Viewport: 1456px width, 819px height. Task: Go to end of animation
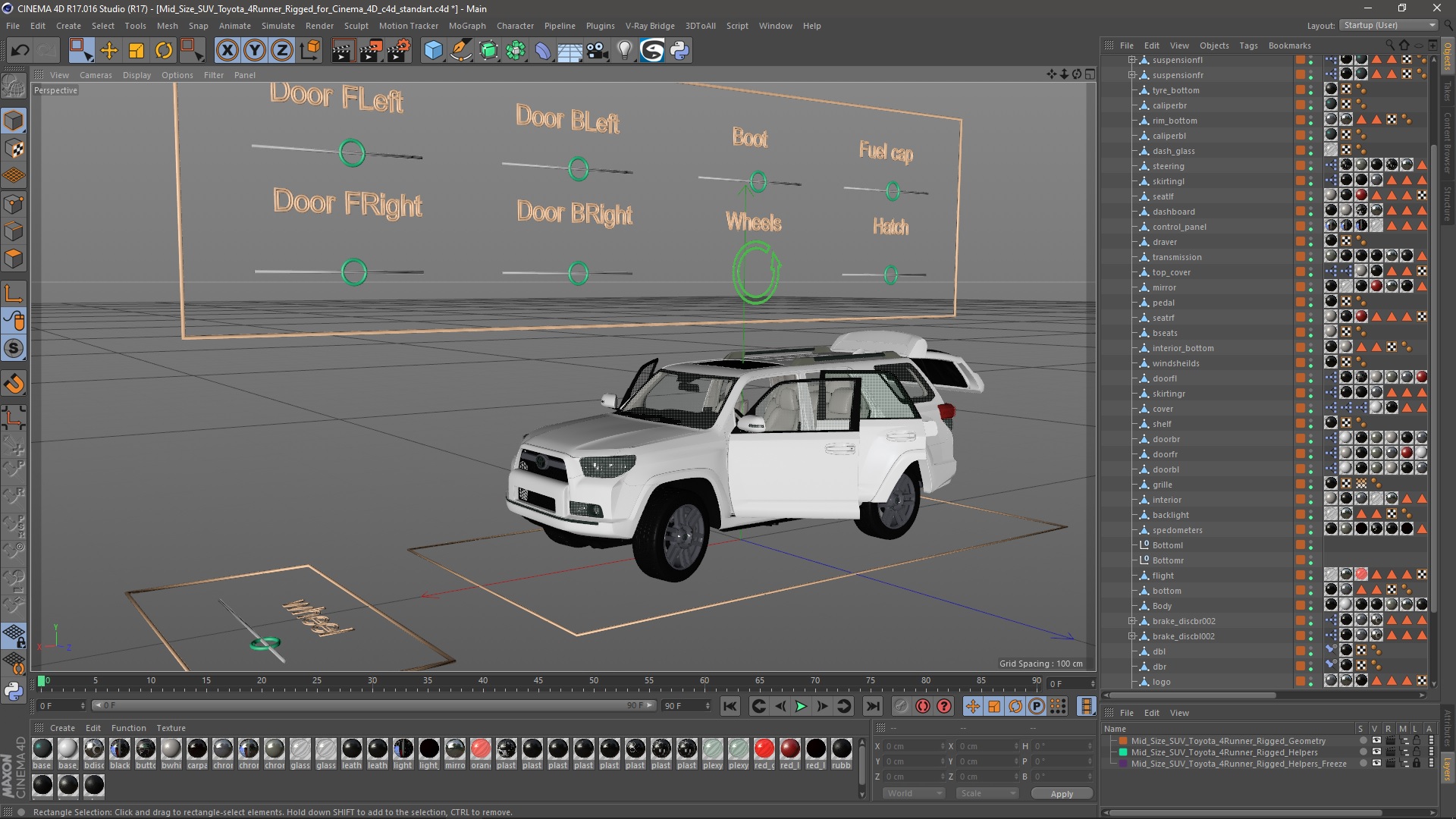[x=873, y=706]
